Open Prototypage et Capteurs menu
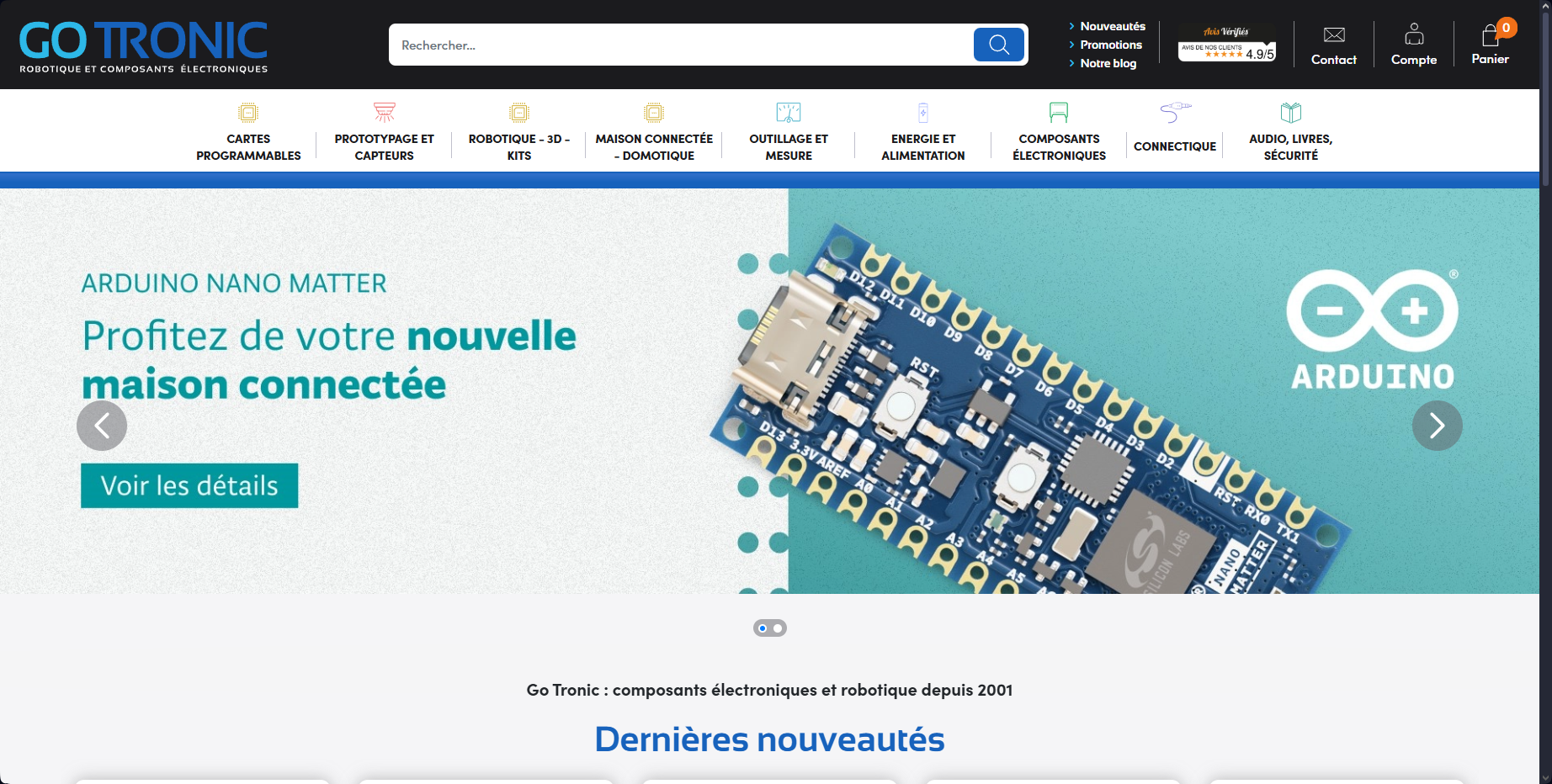The width and height of the screenshot is (1552, 784). [x=385, y=147]
